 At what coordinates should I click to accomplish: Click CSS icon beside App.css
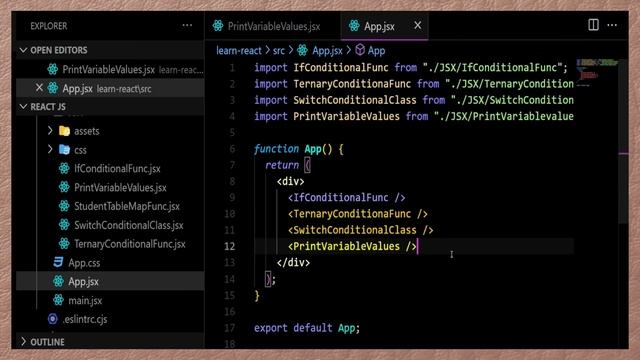[58, 262]
